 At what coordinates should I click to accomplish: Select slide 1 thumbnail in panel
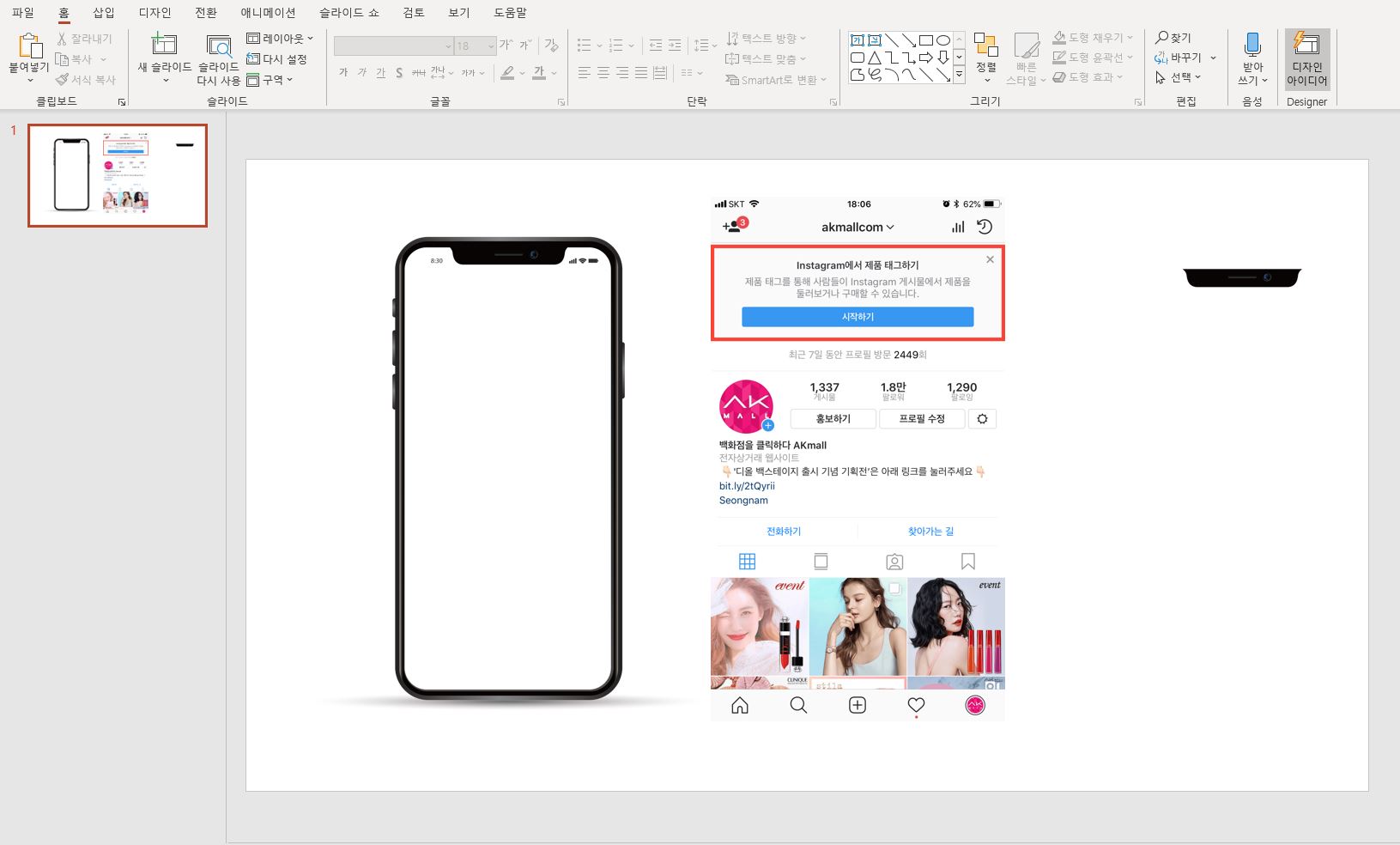point(118,175)
